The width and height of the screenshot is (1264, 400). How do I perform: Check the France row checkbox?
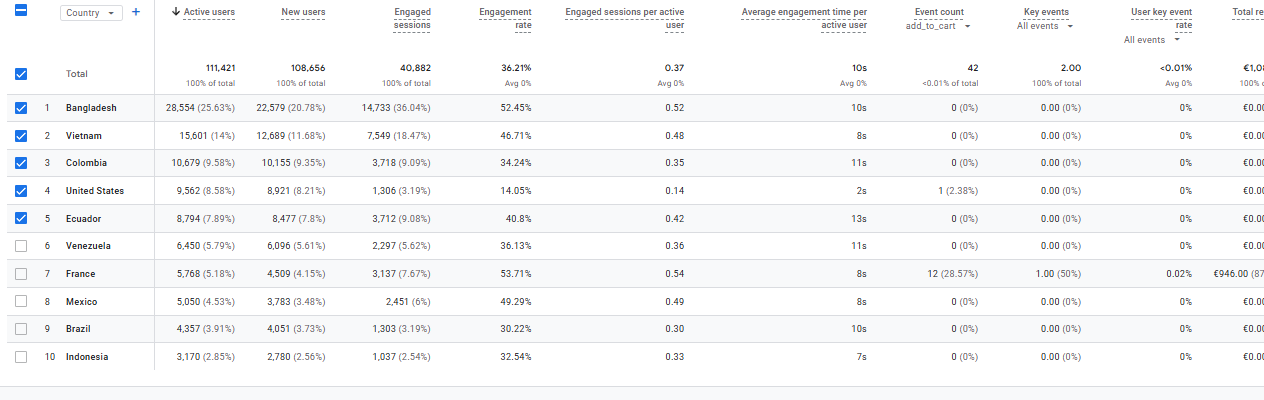tap(21, 274)
